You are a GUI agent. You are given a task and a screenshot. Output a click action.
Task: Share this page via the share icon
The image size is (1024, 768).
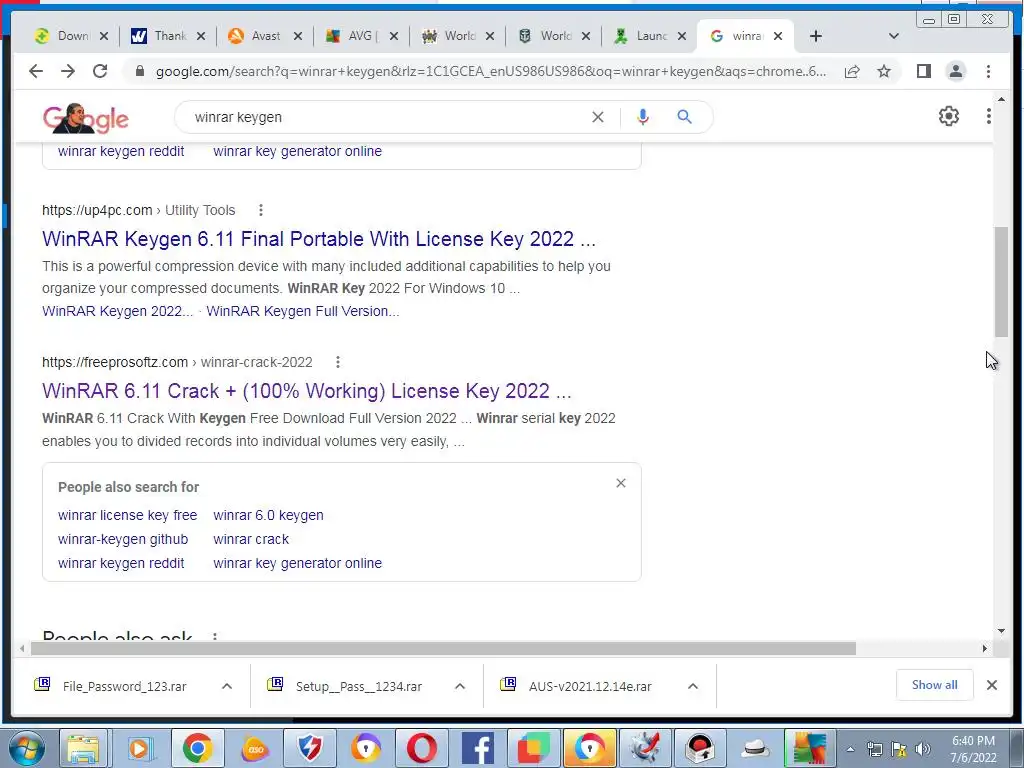(x=852, y=71)
